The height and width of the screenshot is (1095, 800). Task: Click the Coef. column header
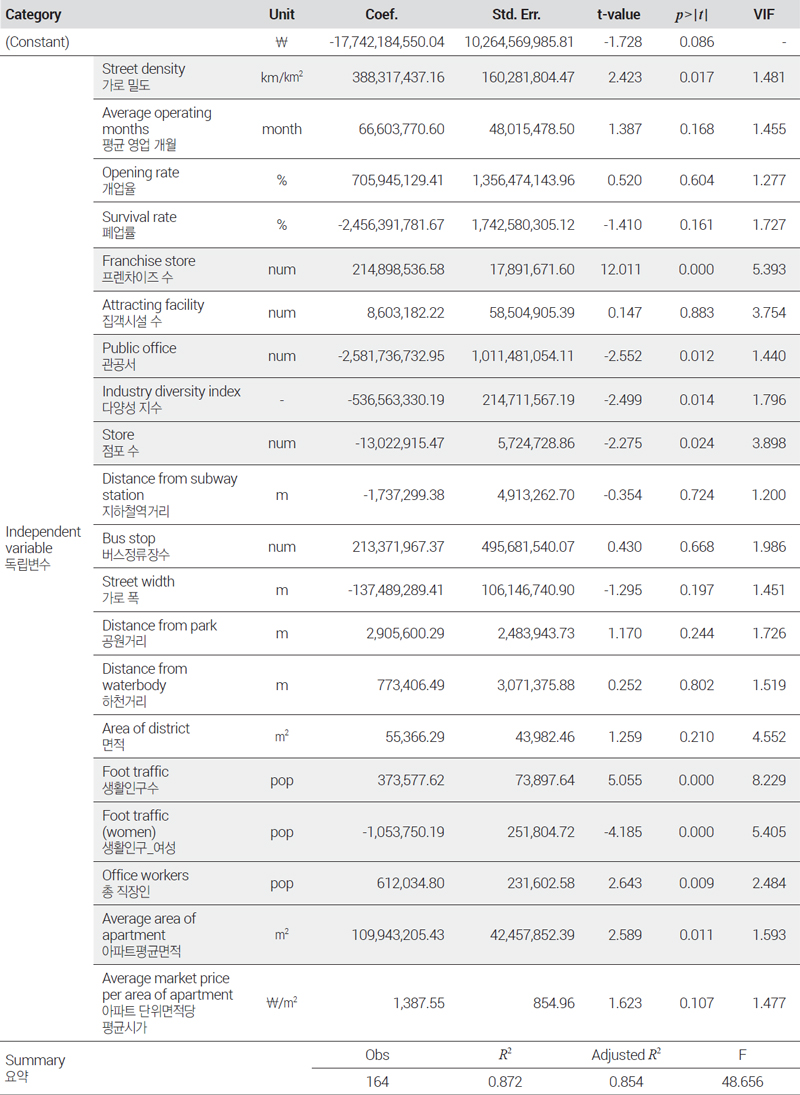tap(382, 15)
